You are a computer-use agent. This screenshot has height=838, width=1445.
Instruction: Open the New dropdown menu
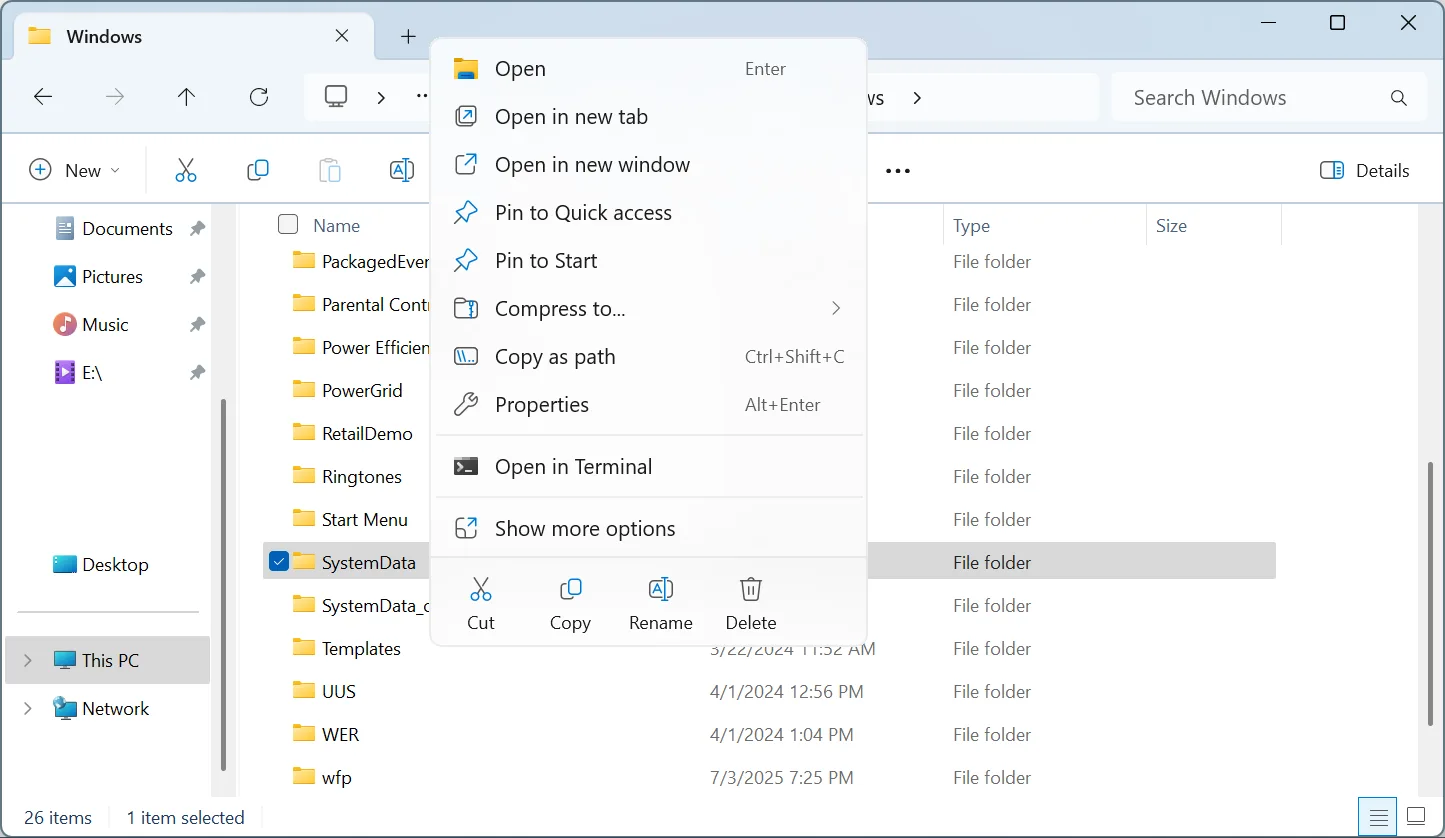point(75,170)
